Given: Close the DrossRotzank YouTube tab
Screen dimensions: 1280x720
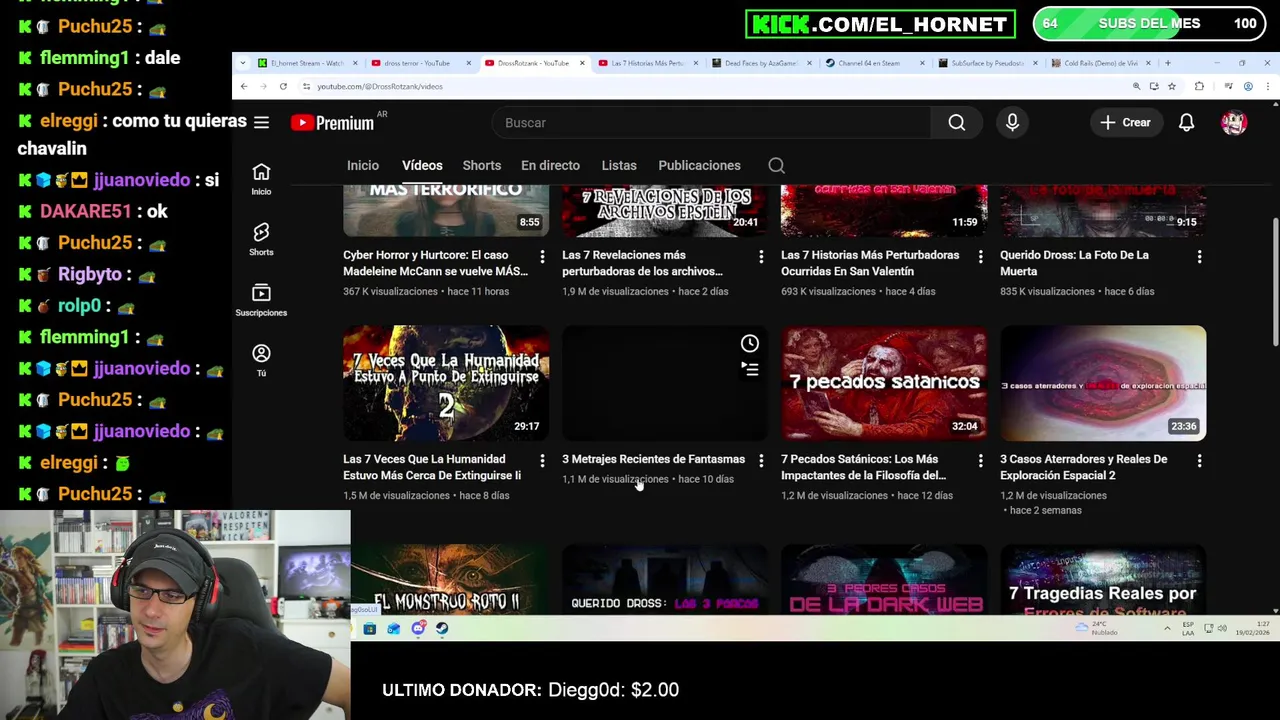Looking at the screenshot, I should click(x=582, y=63).
